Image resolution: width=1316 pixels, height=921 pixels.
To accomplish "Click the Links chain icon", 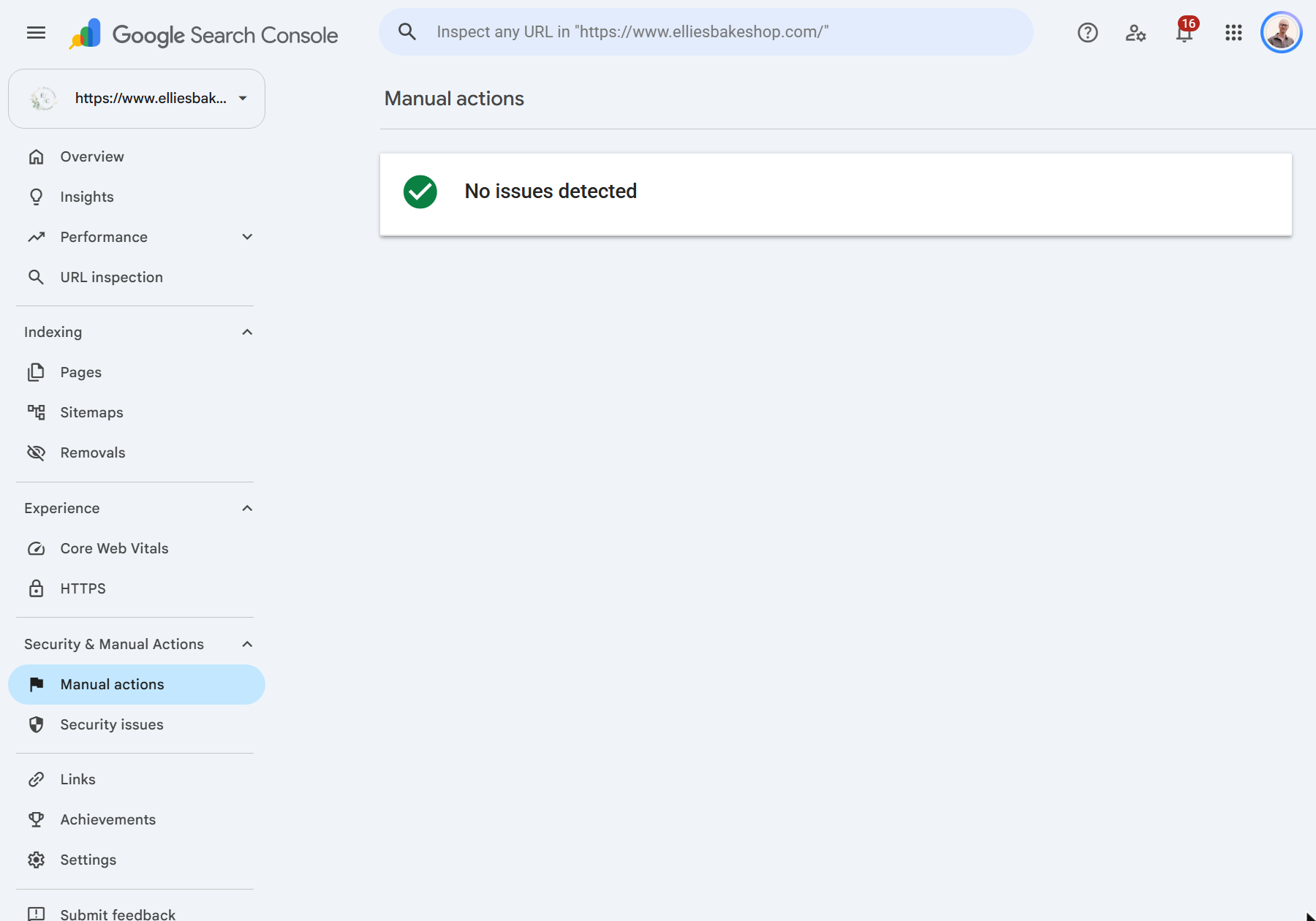I will coord(36,779).
